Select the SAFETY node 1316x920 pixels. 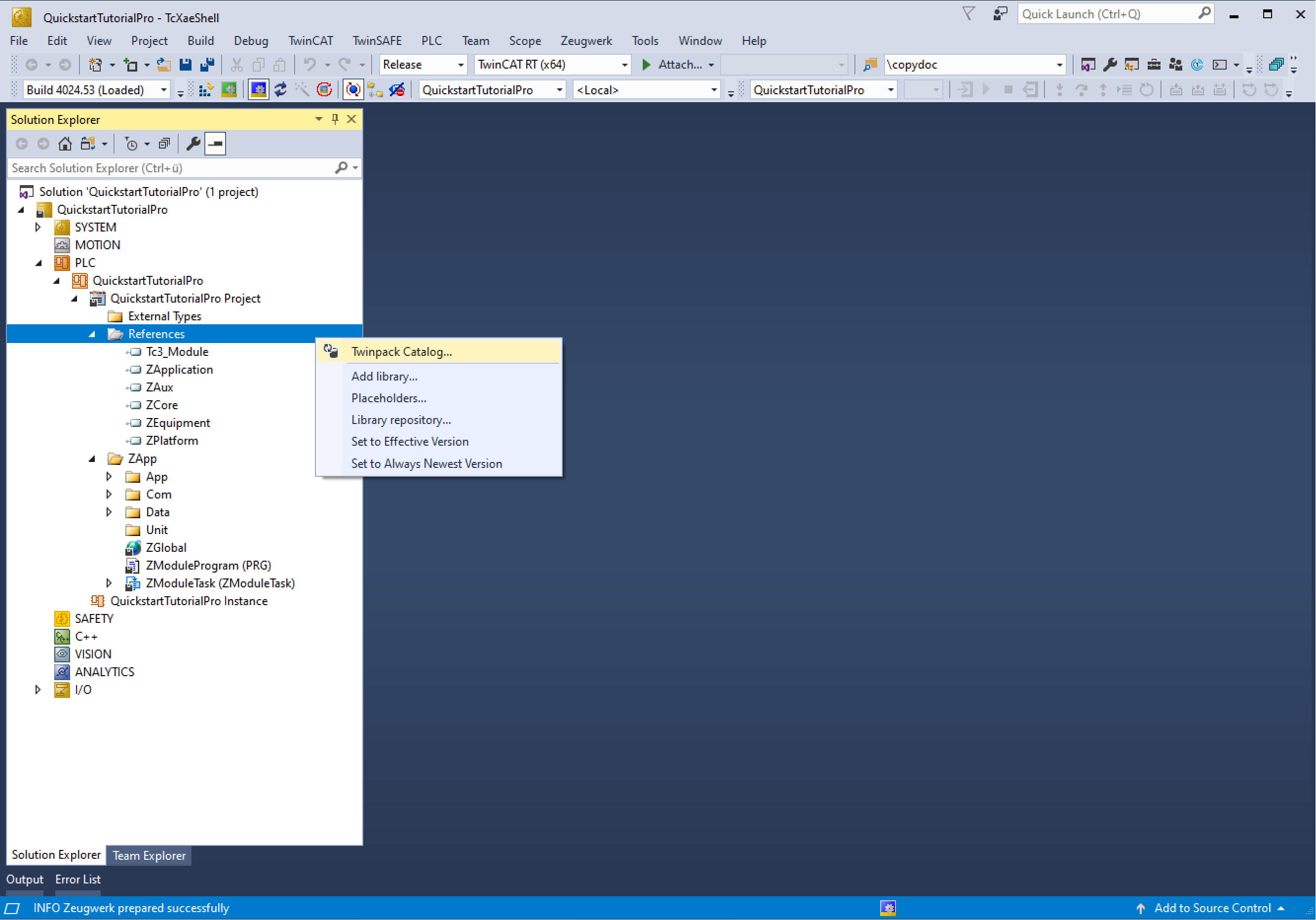(94, 619)
